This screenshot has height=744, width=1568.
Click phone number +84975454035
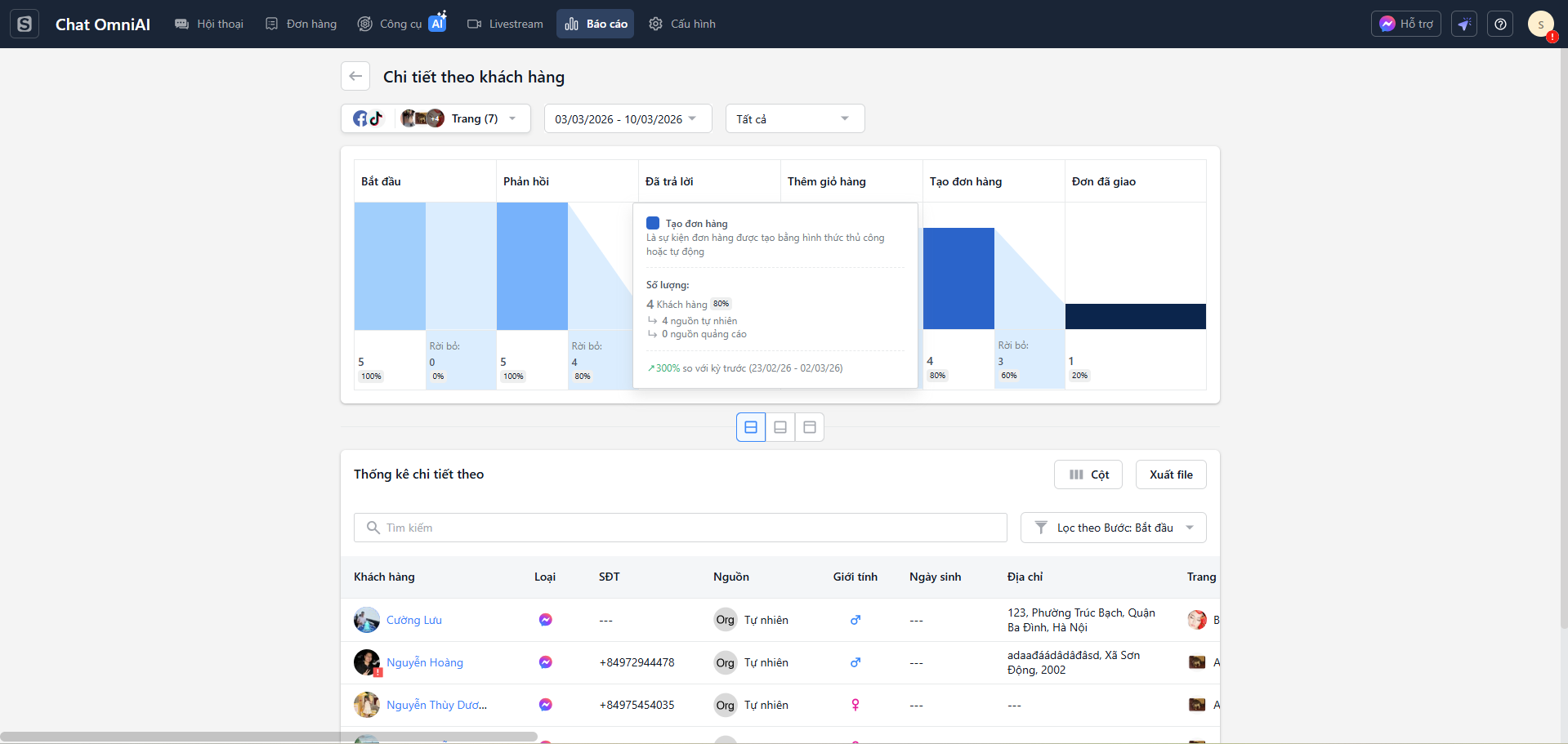pos(637,705)
